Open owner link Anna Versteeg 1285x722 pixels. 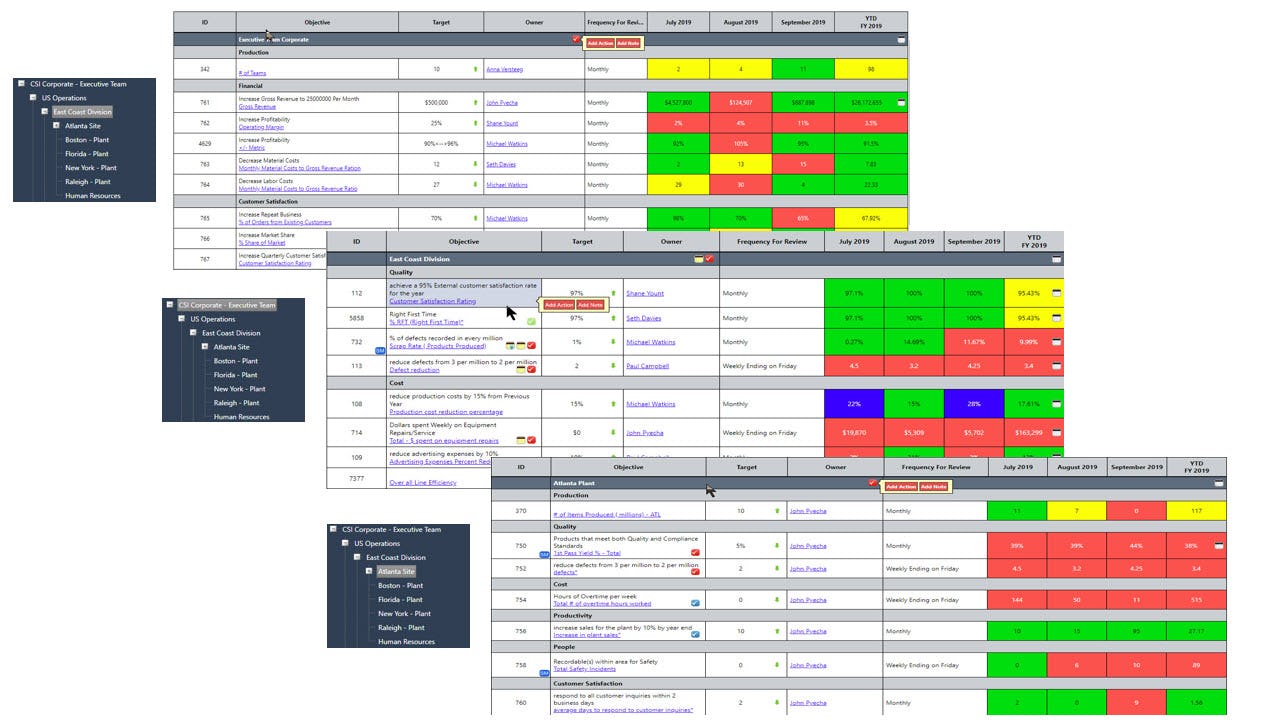[504, 70]
